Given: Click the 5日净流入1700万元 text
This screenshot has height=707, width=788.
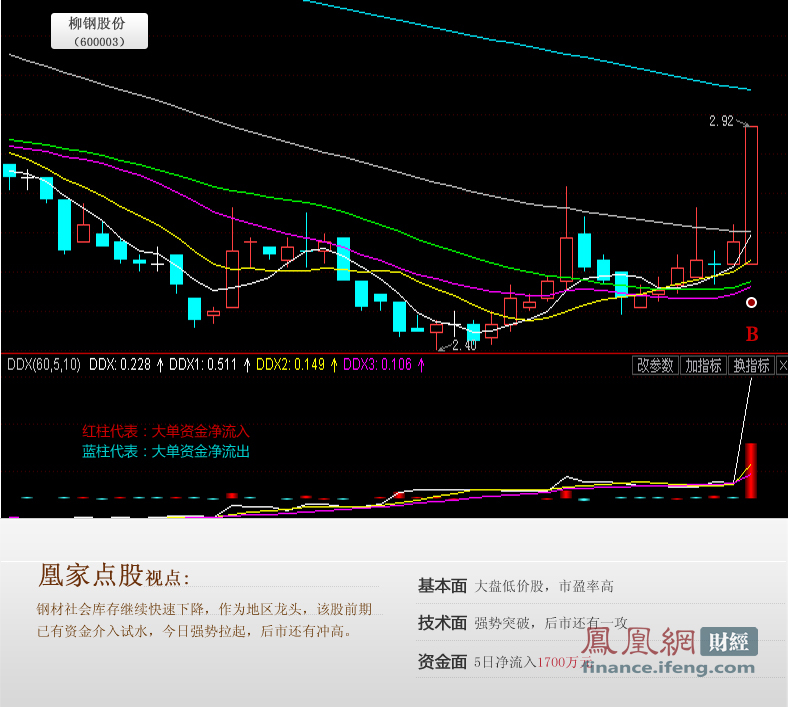Looking at the screenshot, I should tap(534, 662).
